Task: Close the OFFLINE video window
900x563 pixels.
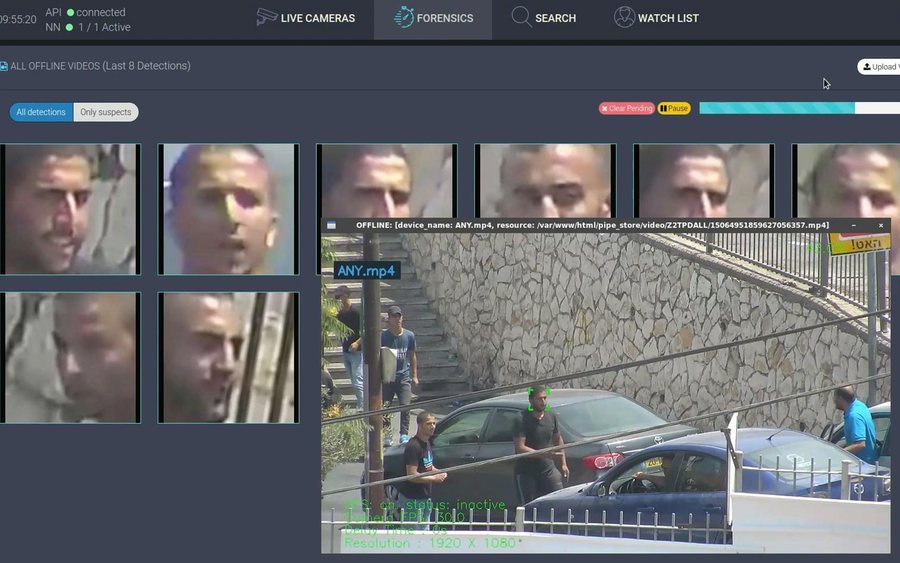Action: pos(881,226)
